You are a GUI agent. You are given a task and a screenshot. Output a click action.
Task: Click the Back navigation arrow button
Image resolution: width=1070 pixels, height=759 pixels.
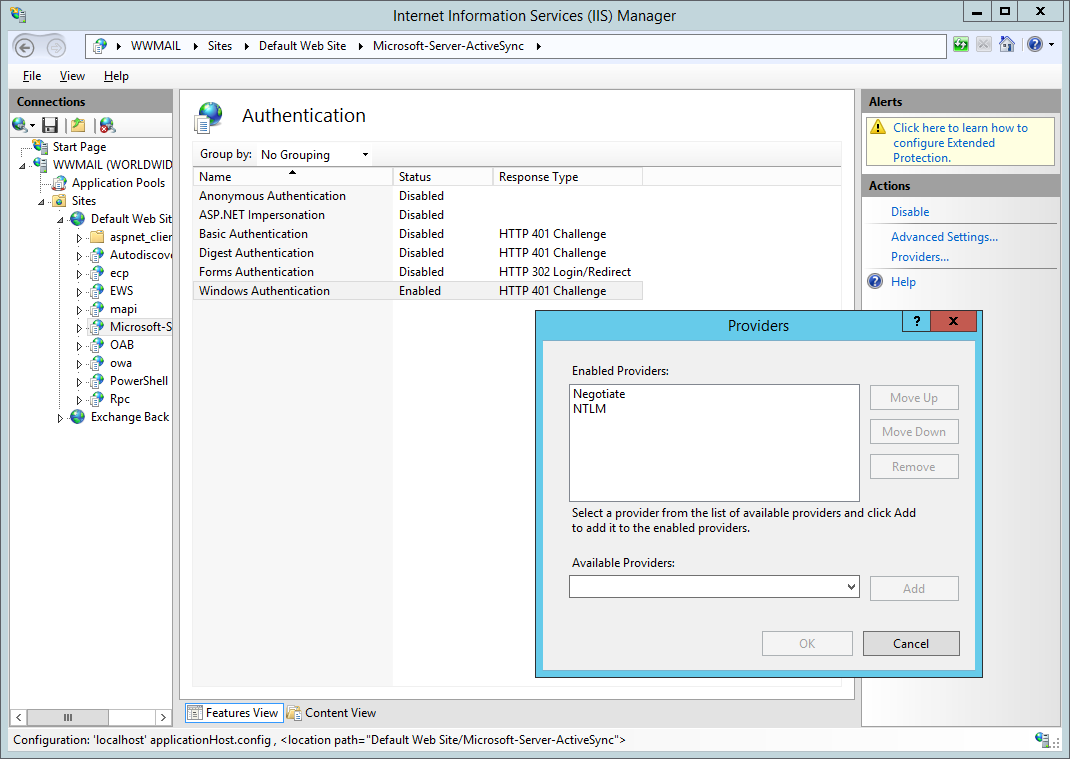(x=25, y=47)
